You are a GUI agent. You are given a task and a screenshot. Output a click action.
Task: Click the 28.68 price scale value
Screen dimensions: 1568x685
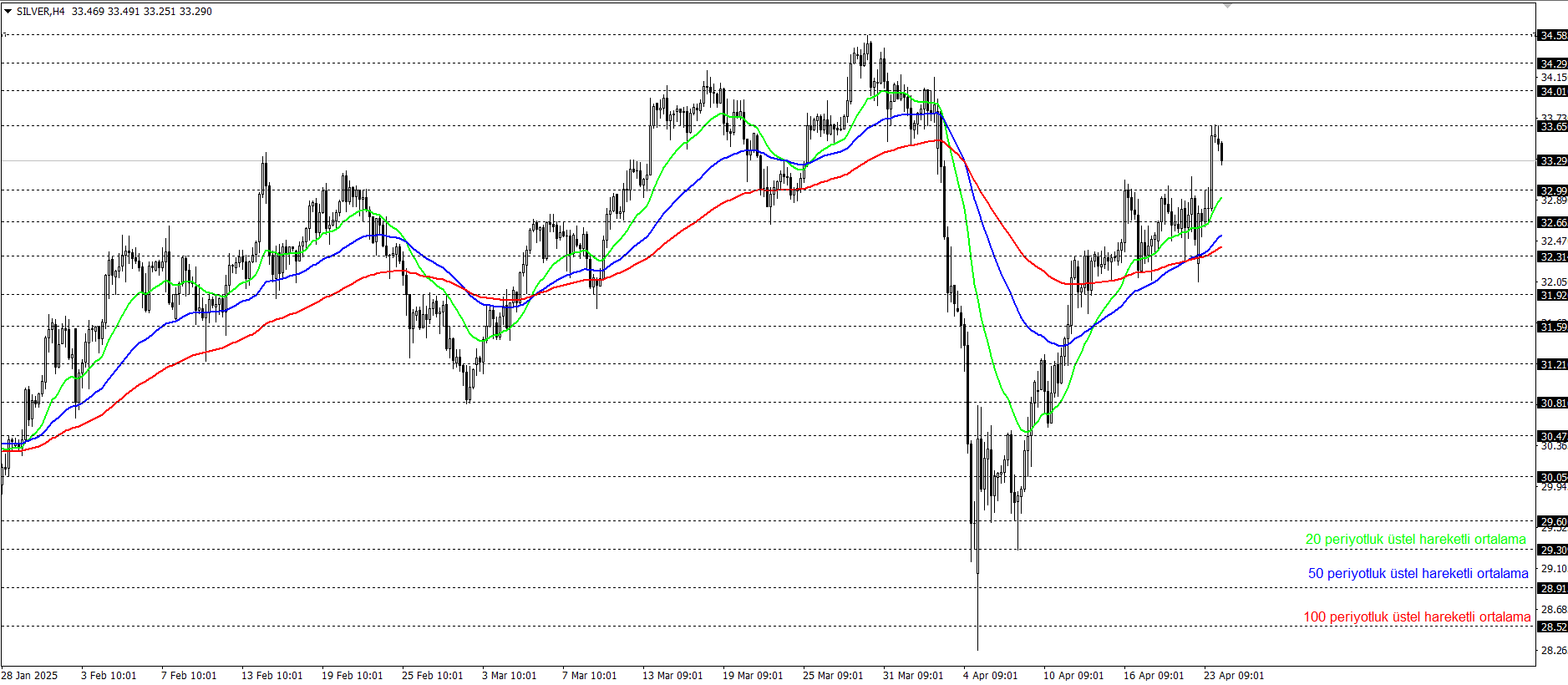point(1554,609)
